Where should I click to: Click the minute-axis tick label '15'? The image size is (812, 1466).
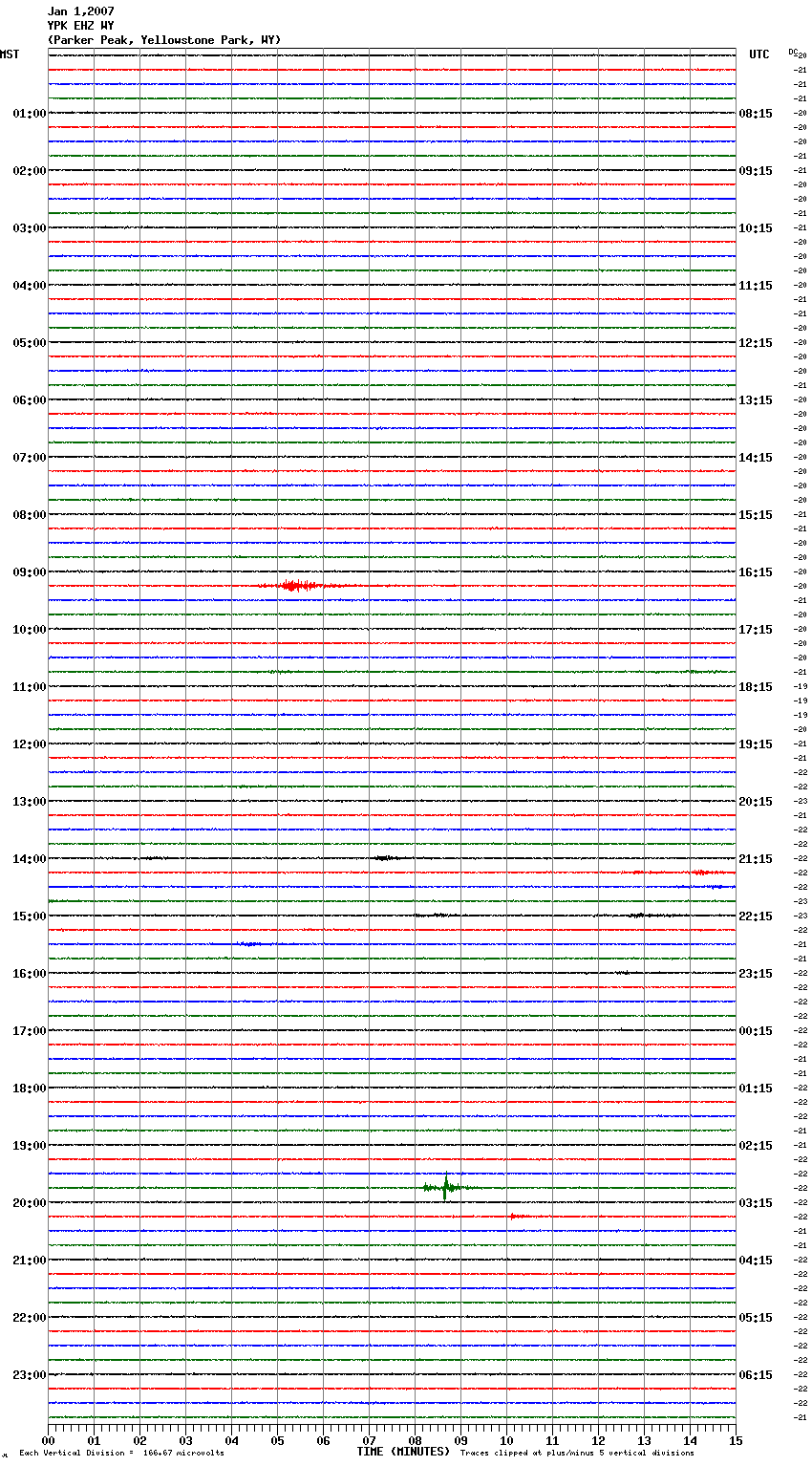[x=736, y=1440]
